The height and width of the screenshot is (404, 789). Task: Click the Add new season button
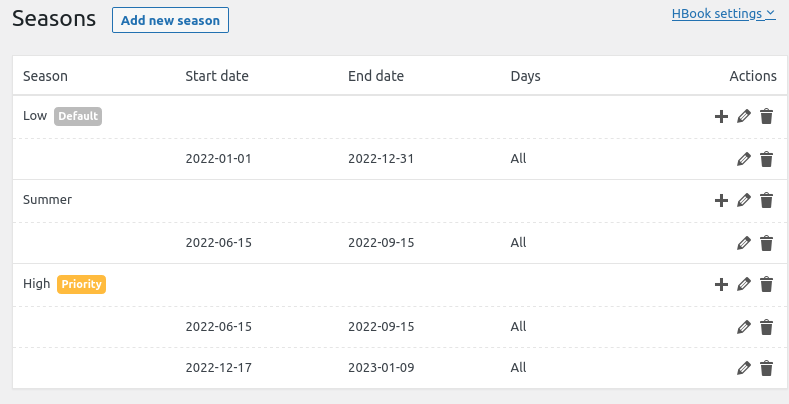[x=170, y=20]
